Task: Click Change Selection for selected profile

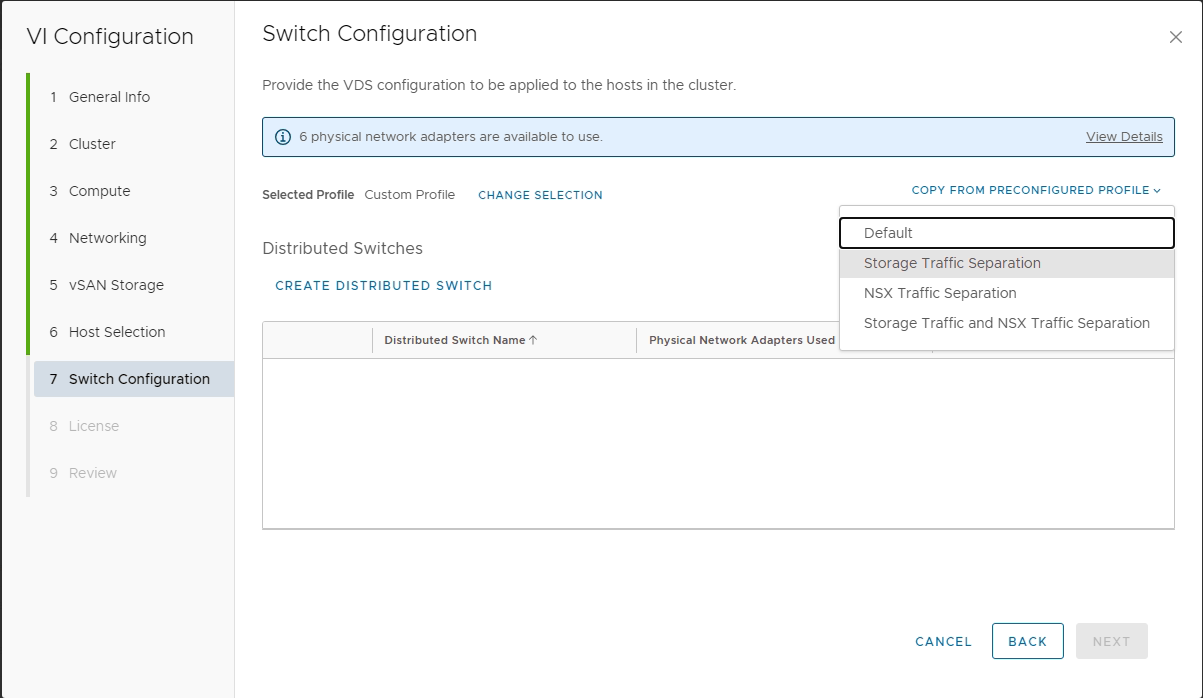Action: click(x=540, y=195)
